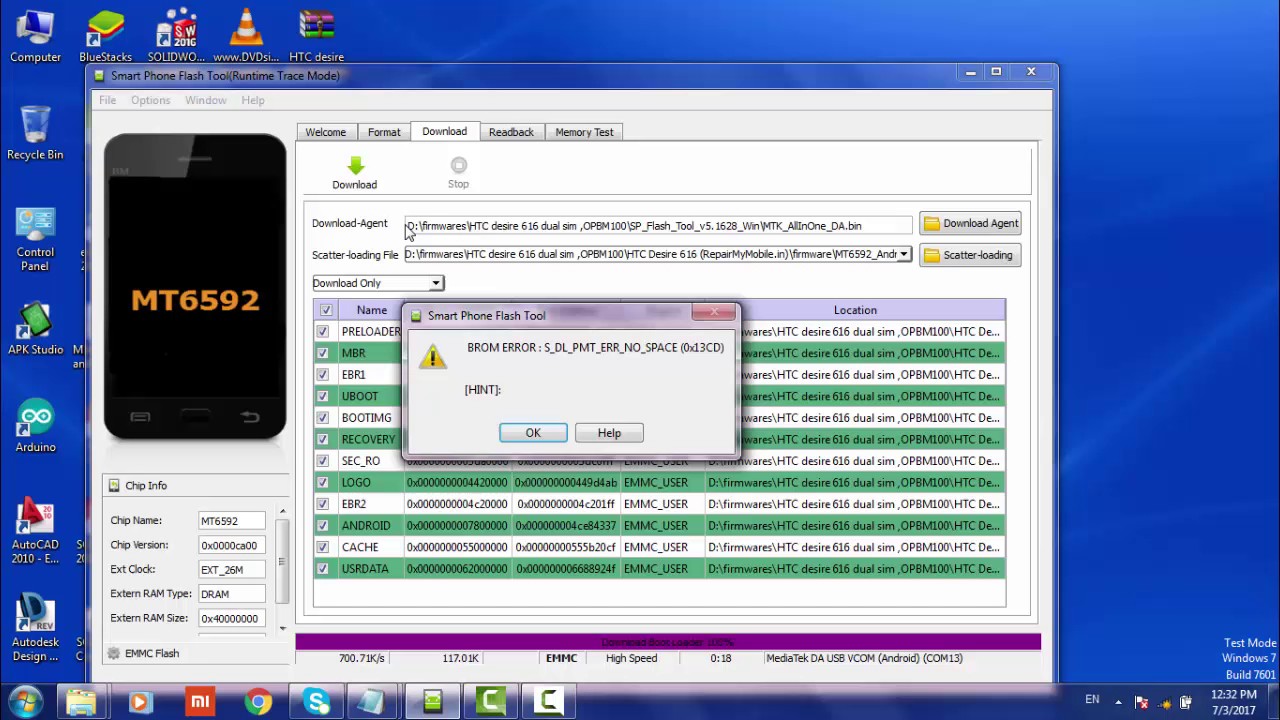
Task: Click the warning icon in the error dialog
Action: (x=432, y=356)
